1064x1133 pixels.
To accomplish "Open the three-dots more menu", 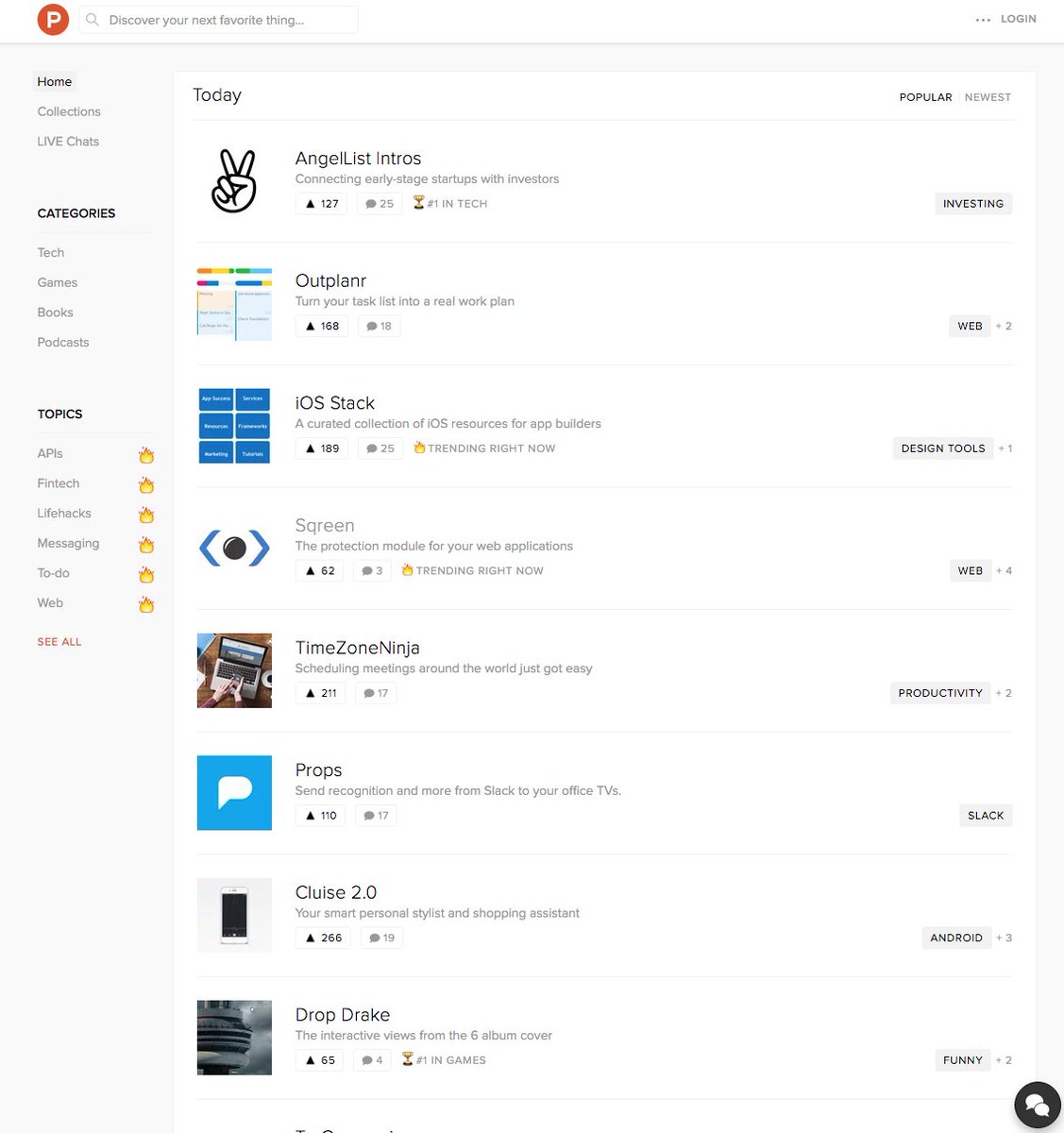I will coord(984,20).
